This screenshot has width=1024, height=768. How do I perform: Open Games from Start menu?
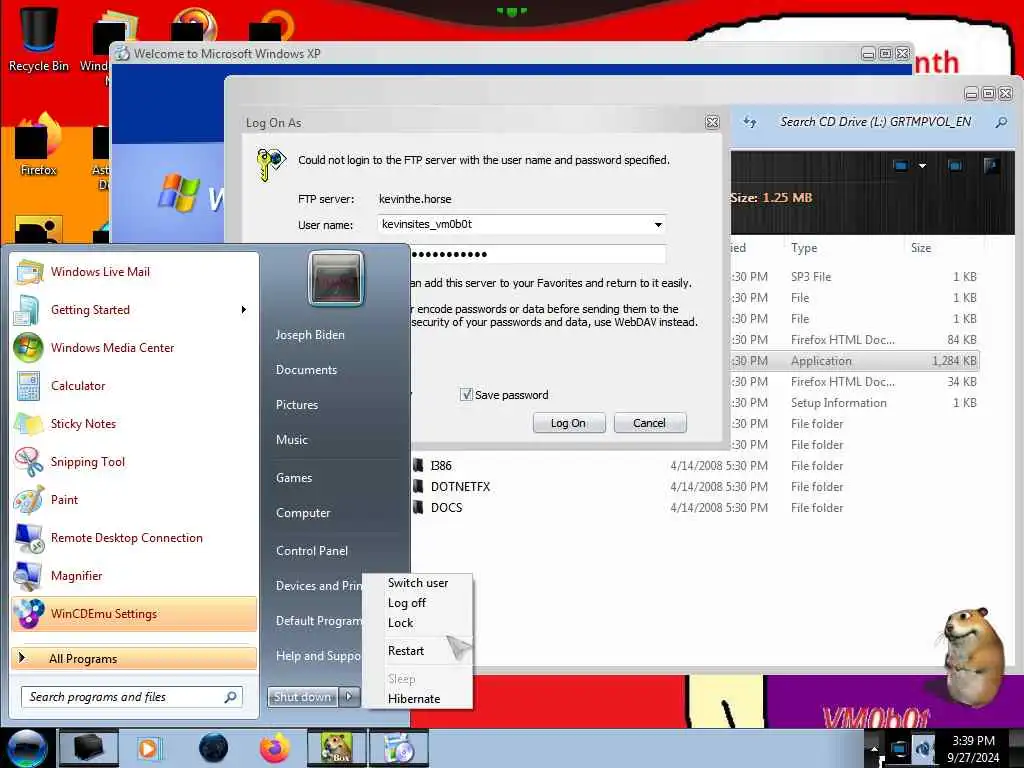294,478
